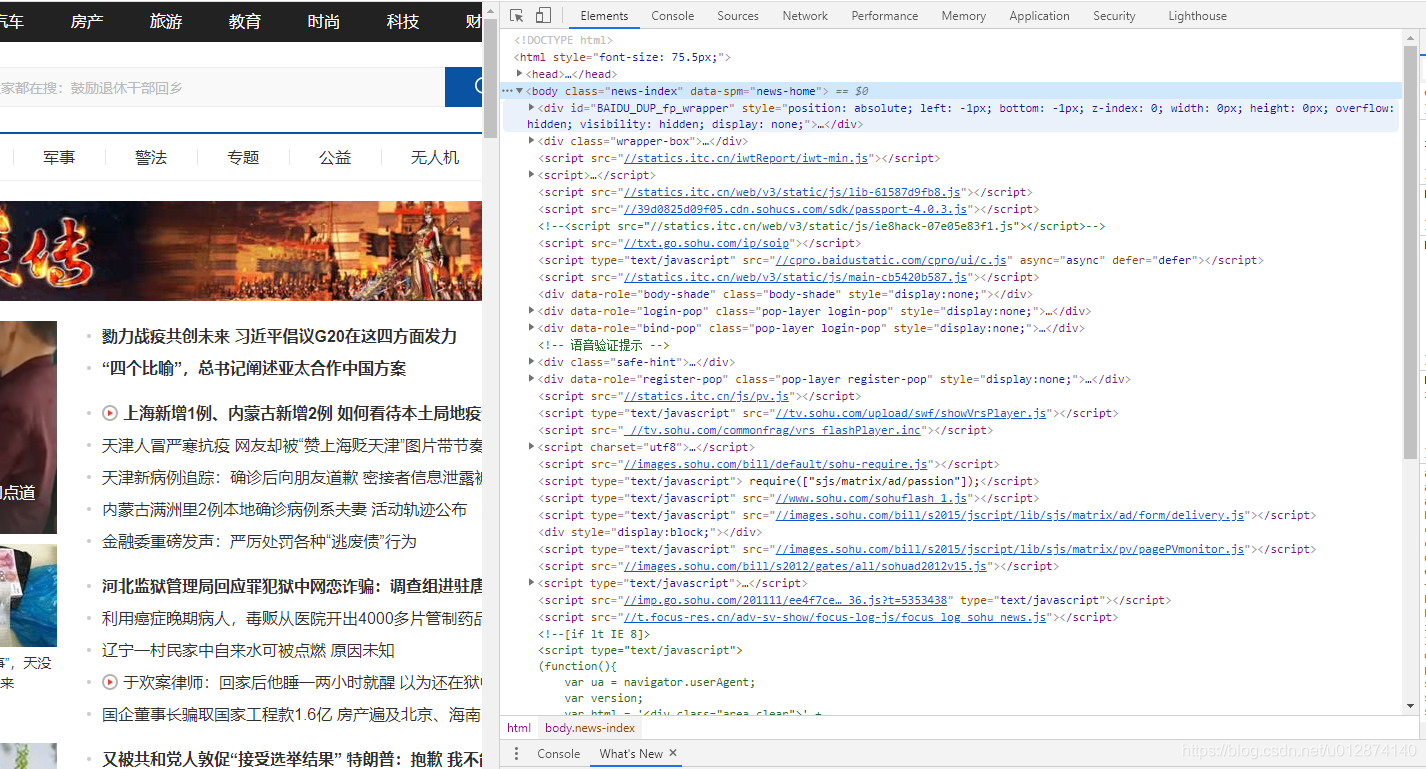Viewport: 1426px width, 769px height.
Task: Open the focus_log_sohu_news.js link
Action: (x=835, y=617)
